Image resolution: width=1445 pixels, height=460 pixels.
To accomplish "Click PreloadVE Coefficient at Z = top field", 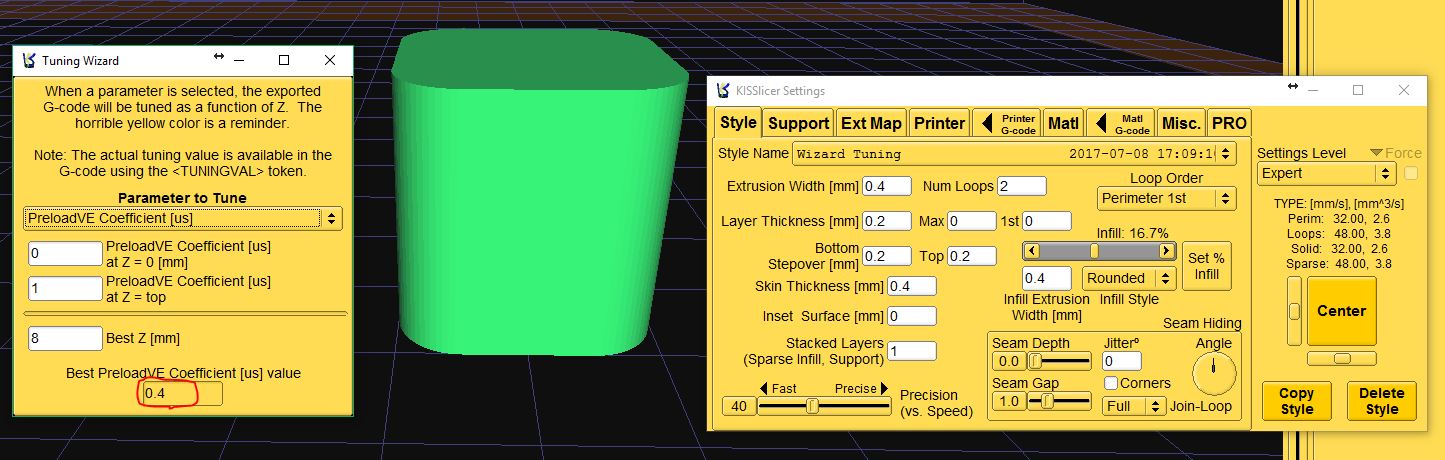I will click(65, 289).
